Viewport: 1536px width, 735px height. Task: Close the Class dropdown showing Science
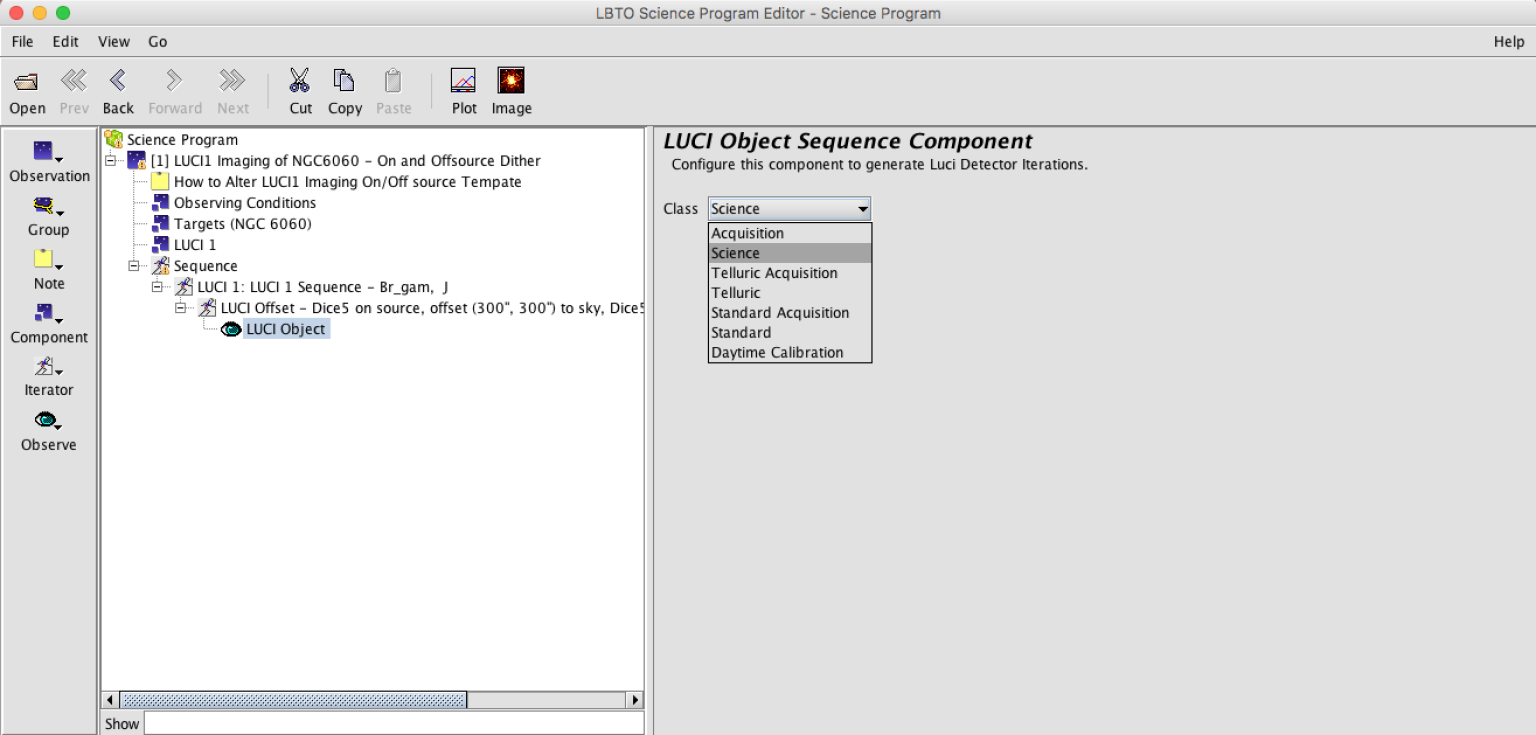point(789,209)
